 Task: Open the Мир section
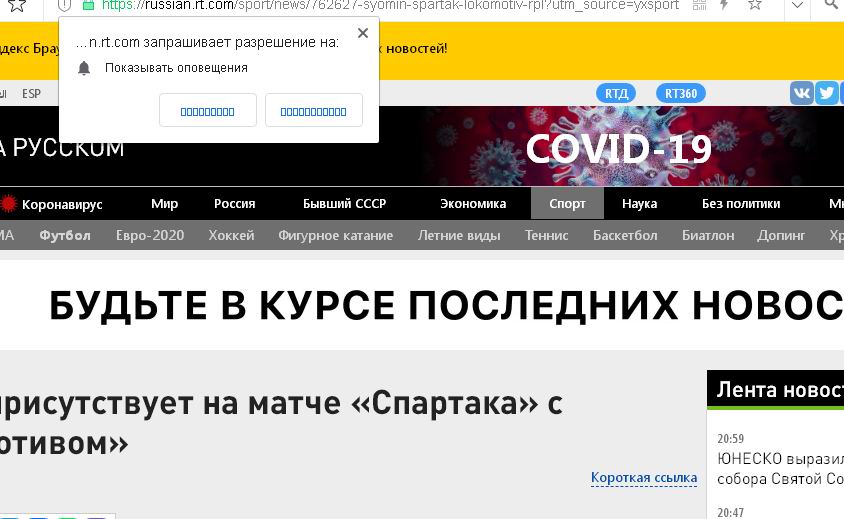click(x=165, y=204)
